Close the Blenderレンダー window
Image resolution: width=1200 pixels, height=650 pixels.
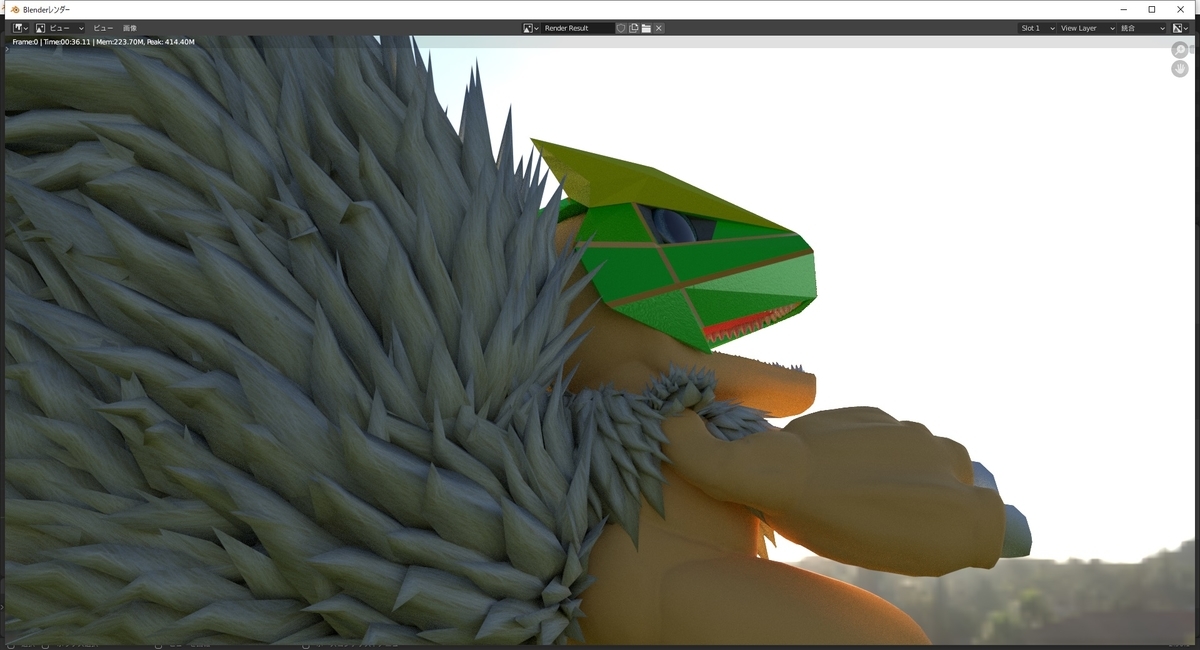(x=1181, y=9)
